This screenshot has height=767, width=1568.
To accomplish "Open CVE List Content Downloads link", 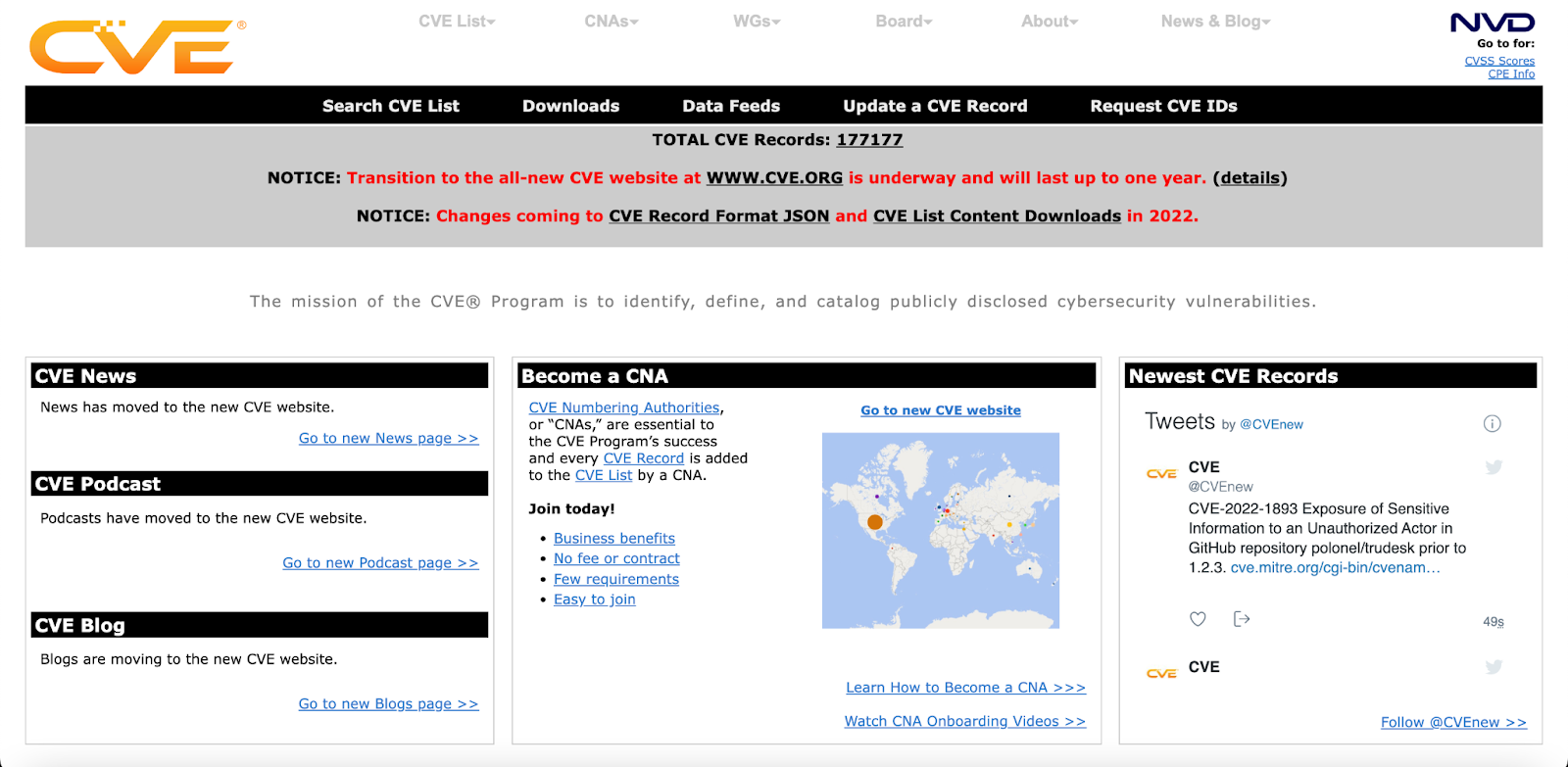I will (997, 216).
